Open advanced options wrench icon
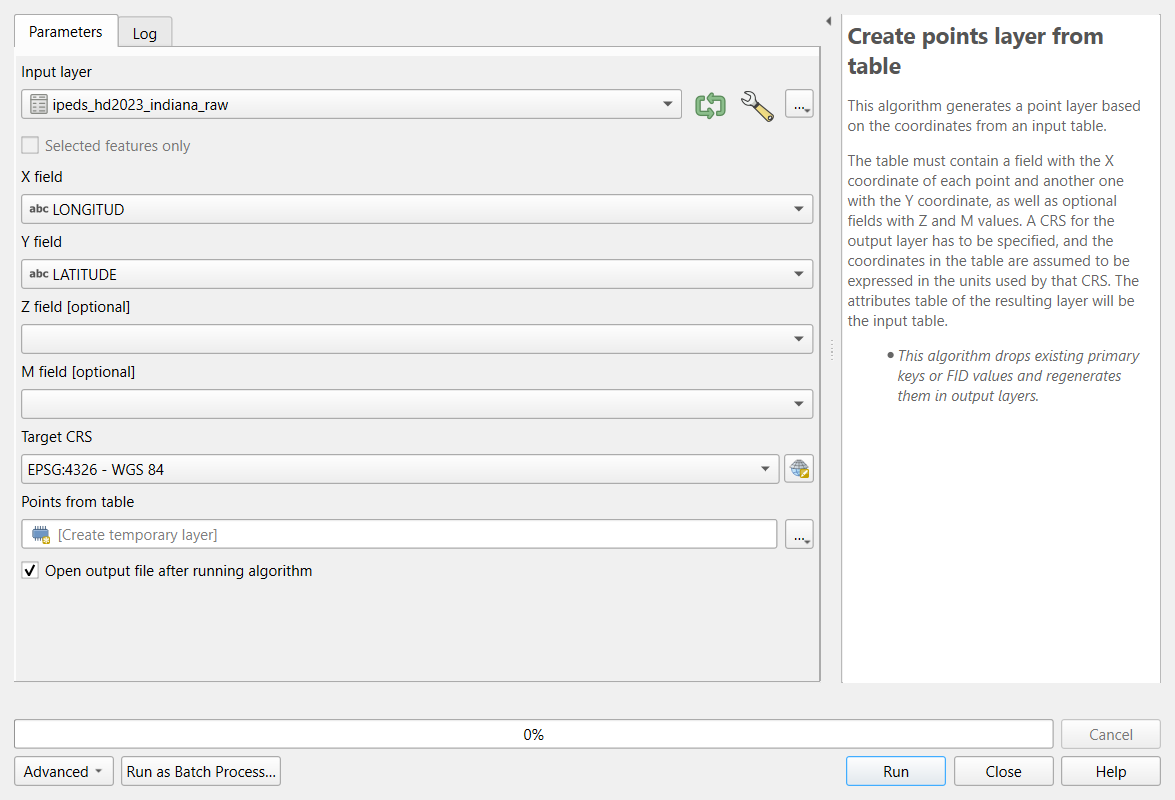Image resolution: width=1175 pixels, height=800 pixels. coord(757,106)
